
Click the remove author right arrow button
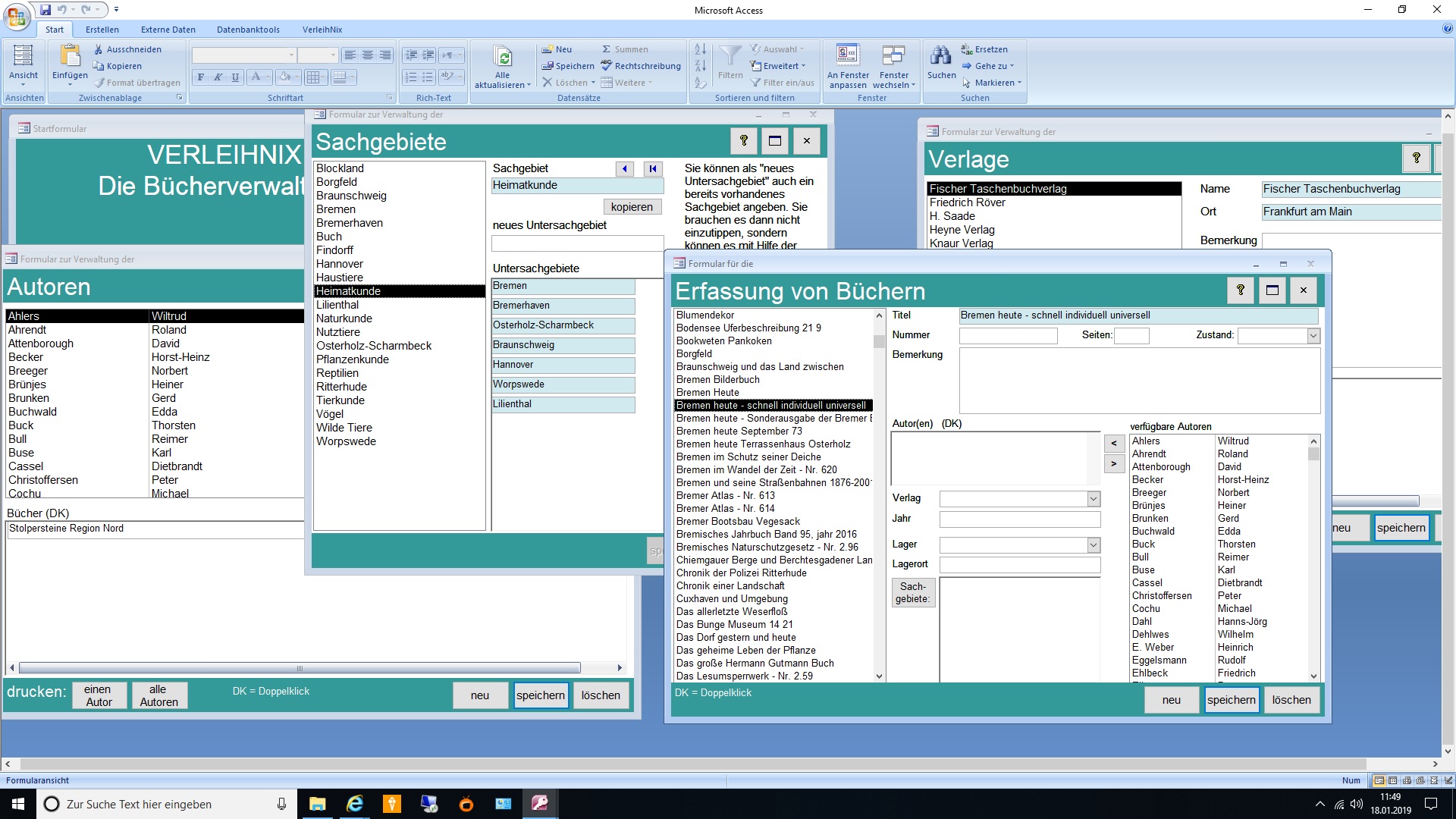(1113, 463)
